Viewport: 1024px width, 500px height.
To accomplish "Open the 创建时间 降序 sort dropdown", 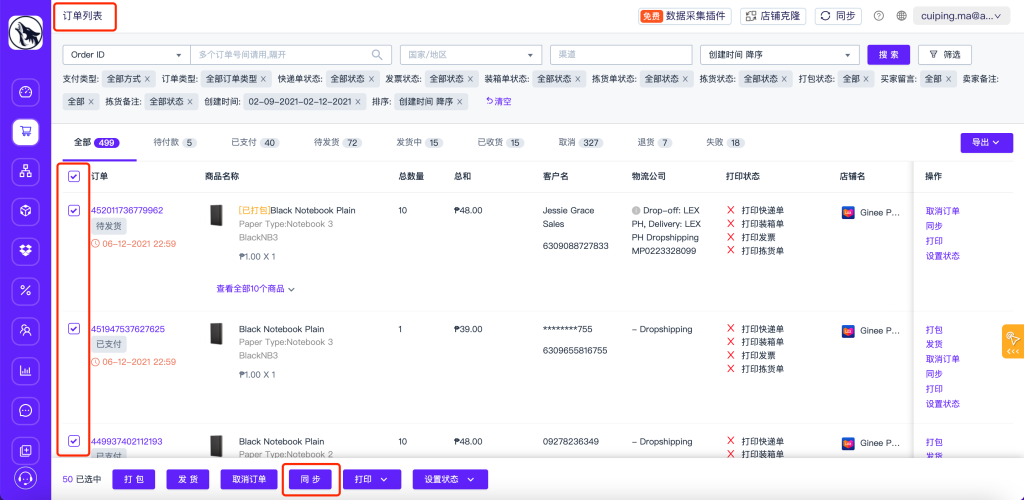I will pos(779,55).
